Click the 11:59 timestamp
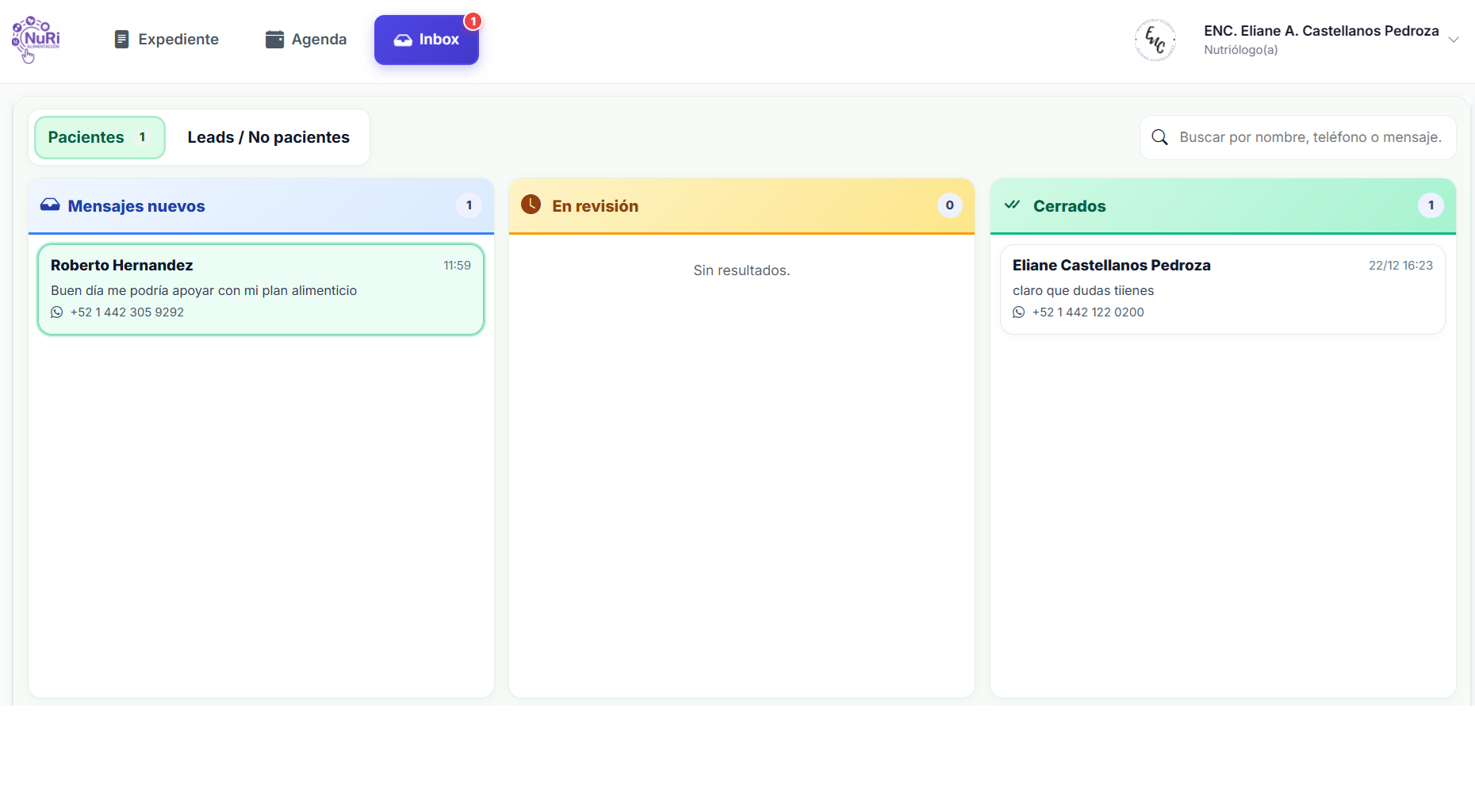This screenshot has height=812, width=1475. tap(457, 266)
